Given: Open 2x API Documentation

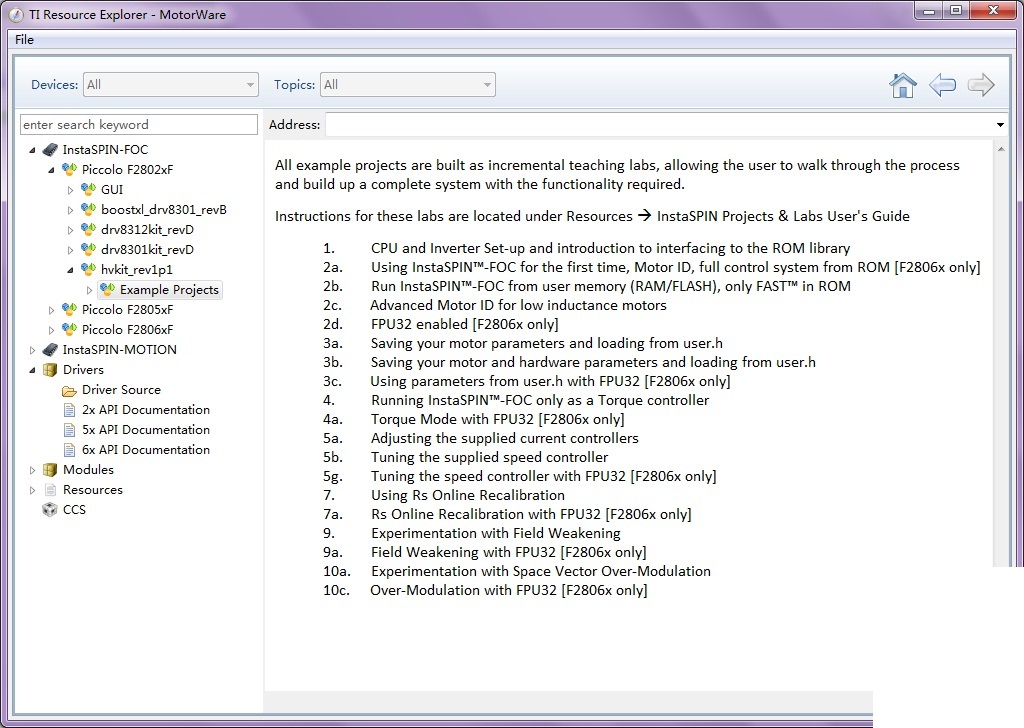Looking at the screenshot, I should pos(146,410).
